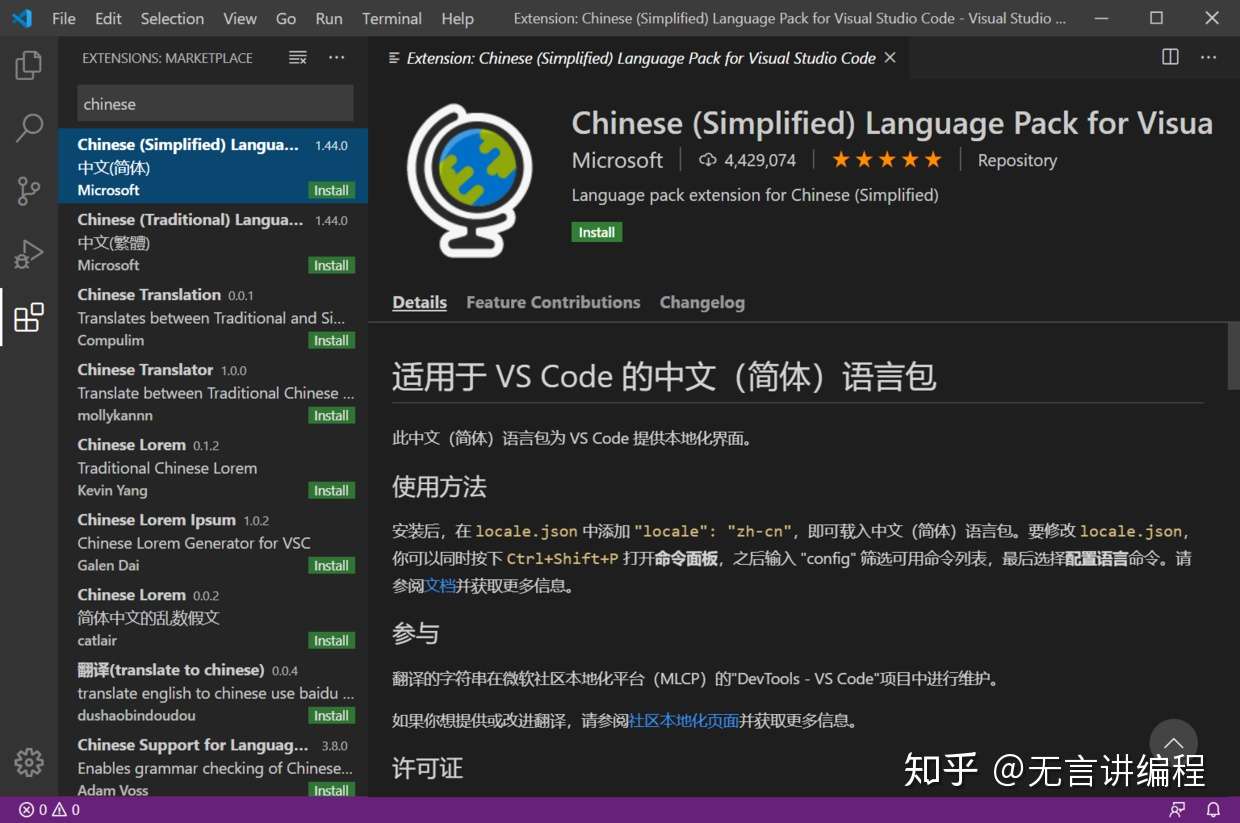Click the EXTENSIONS: MARKETPLACE panel title
This screenshot has width=1240, height=823.
tap(167, 58)
